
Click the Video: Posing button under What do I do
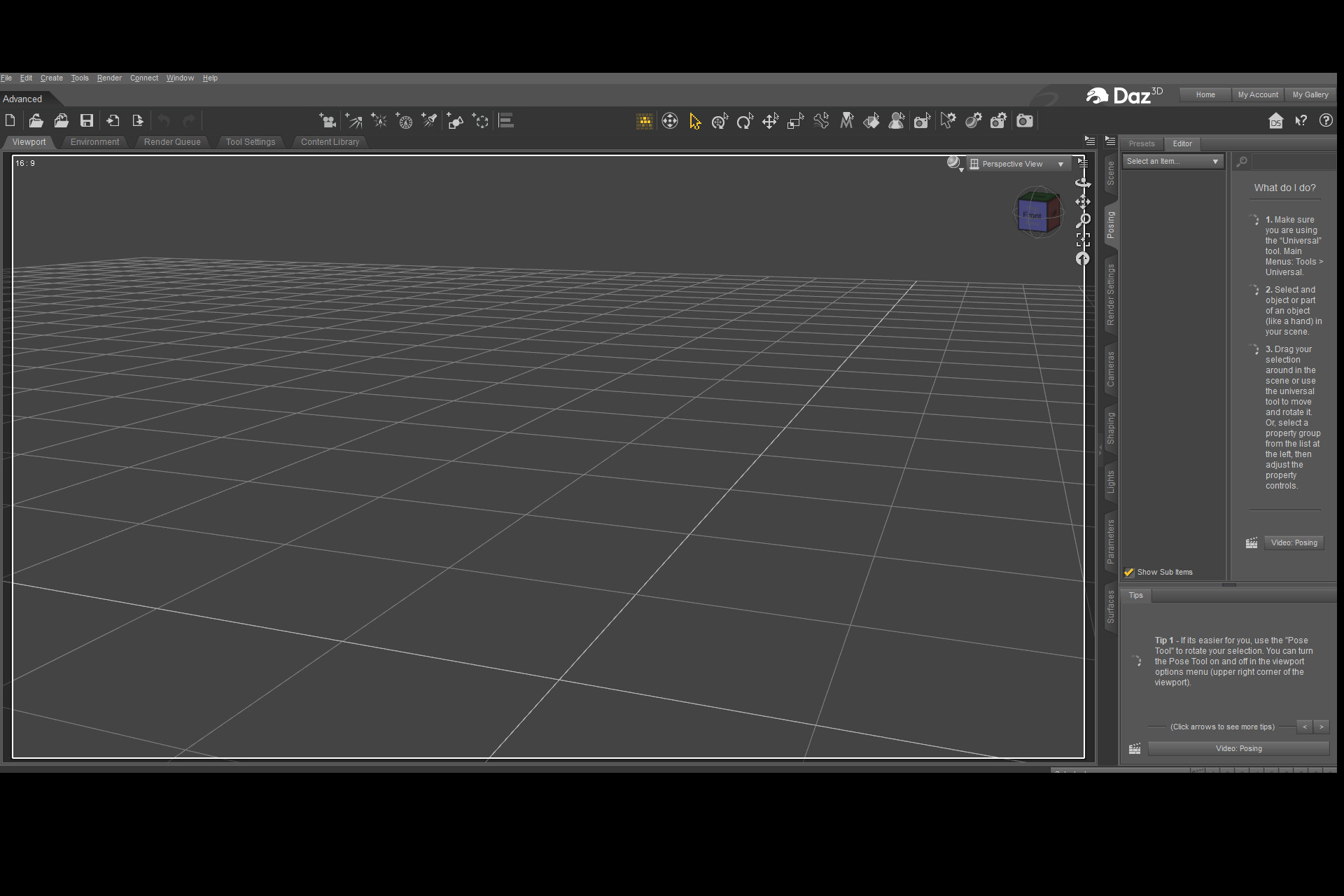coord(1294,542)
